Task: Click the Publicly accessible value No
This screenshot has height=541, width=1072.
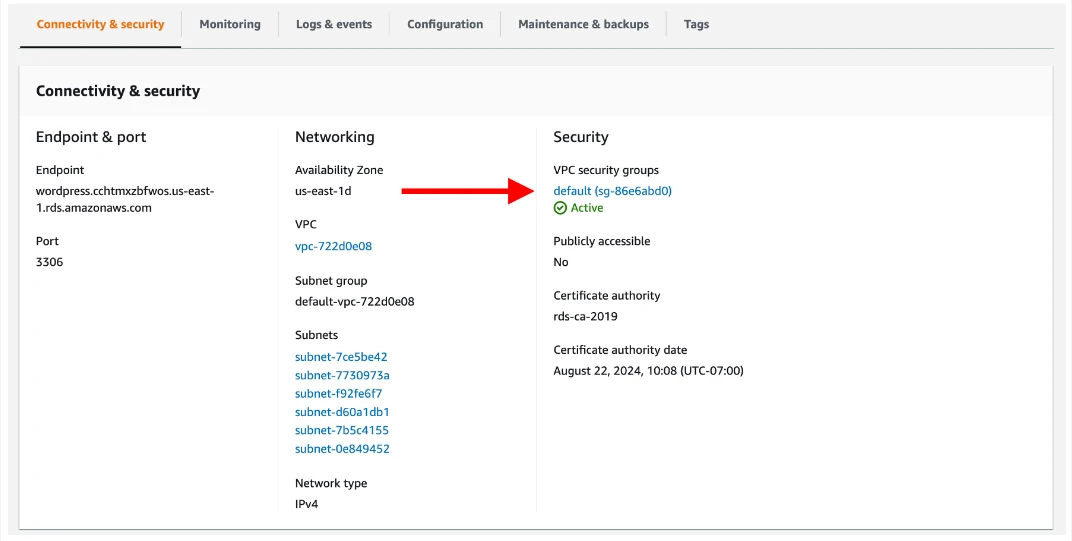Action: 561,262
